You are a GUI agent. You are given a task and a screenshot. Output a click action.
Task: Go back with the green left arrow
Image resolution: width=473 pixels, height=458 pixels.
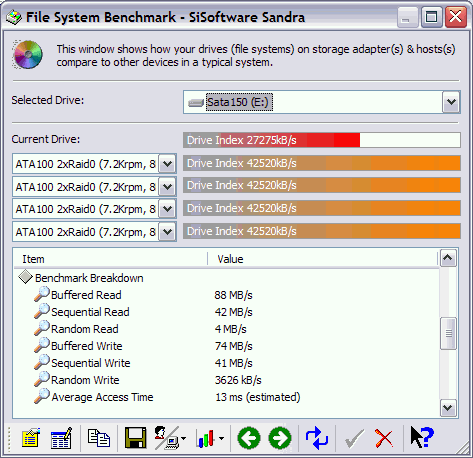tap(249, 438)
